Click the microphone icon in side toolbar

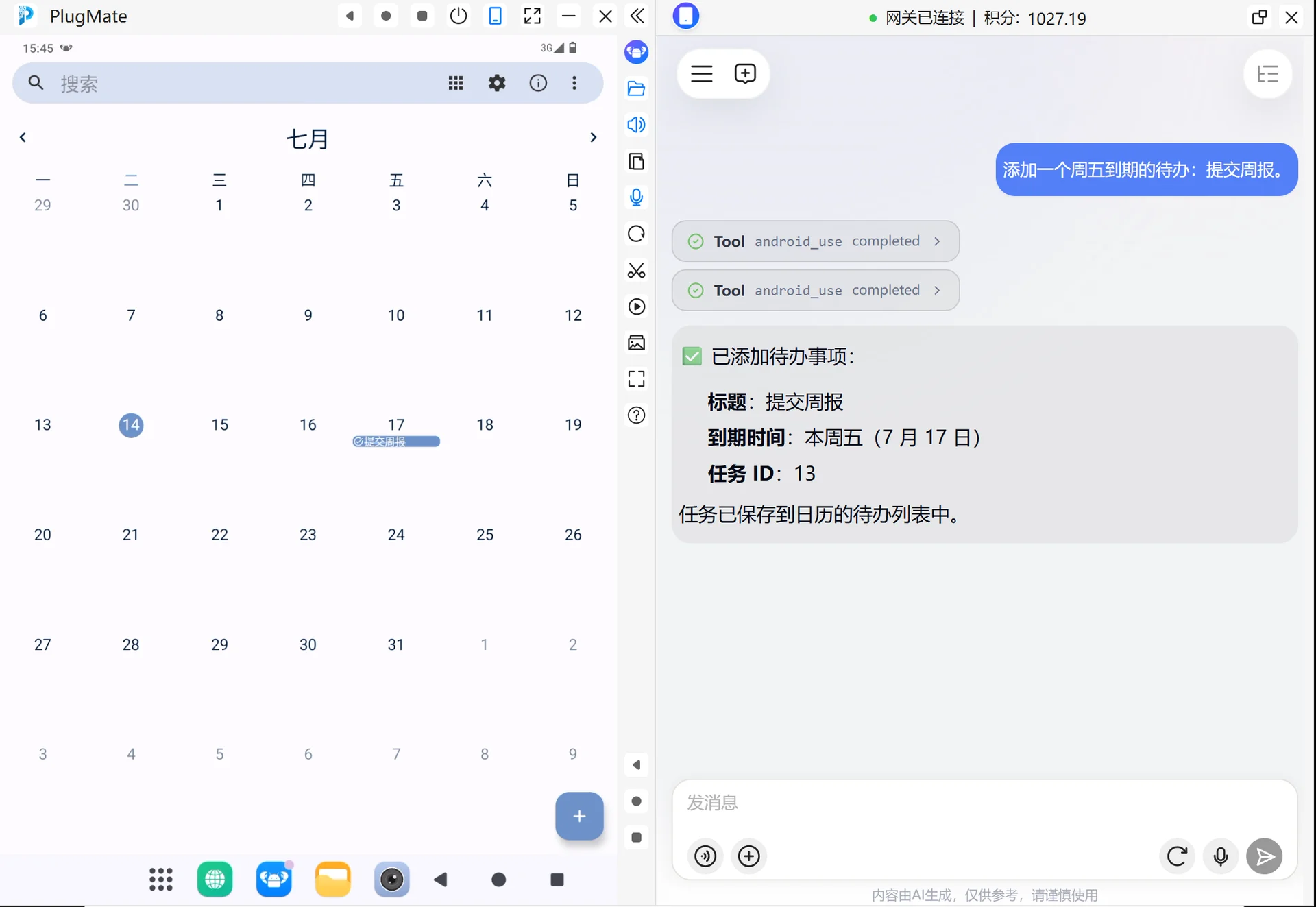[x=637, y=197]
